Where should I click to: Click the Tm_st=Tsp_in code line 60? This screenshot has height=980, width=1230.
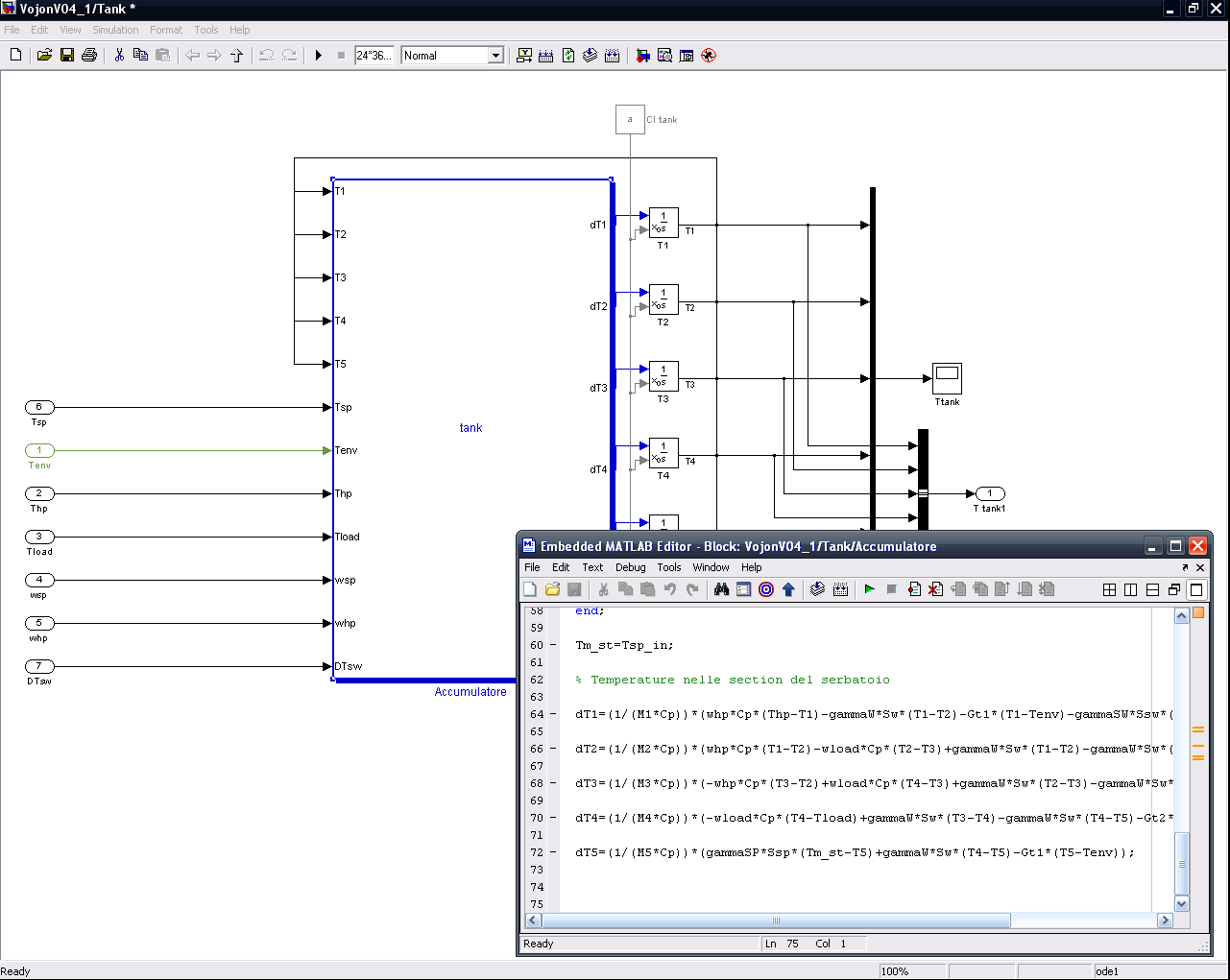[x=624, y=645]
